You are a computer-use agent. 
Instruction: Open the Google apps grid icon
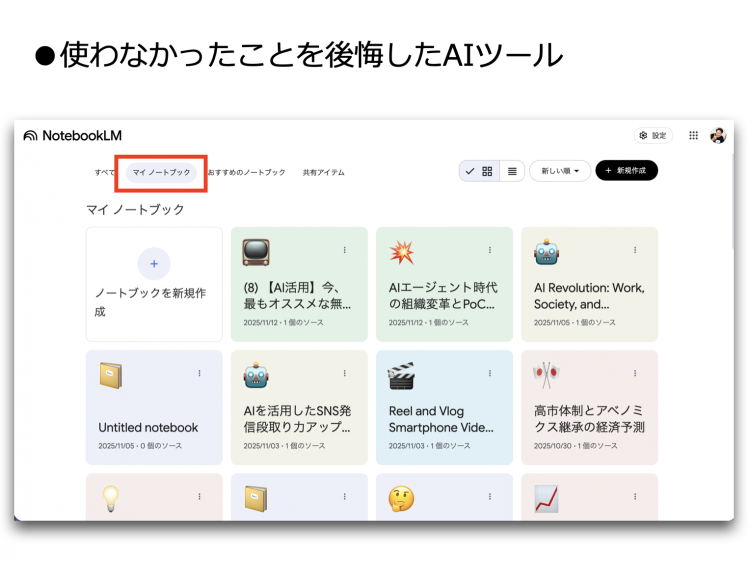[x=693, y=136]
